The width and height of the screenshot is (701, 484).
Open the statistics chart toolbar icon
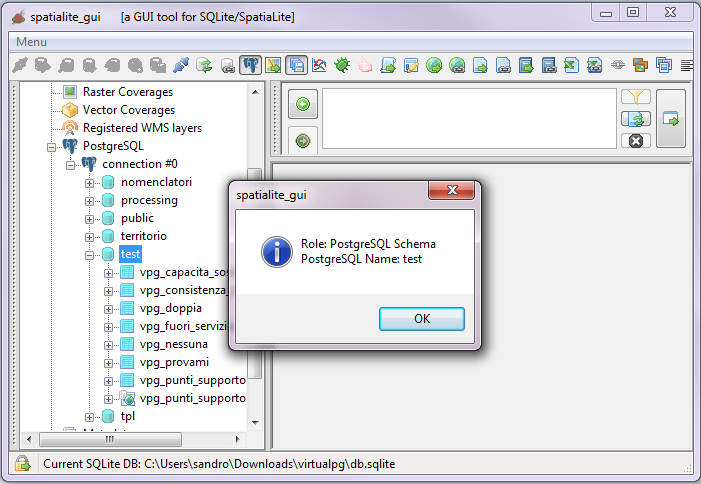319,65
